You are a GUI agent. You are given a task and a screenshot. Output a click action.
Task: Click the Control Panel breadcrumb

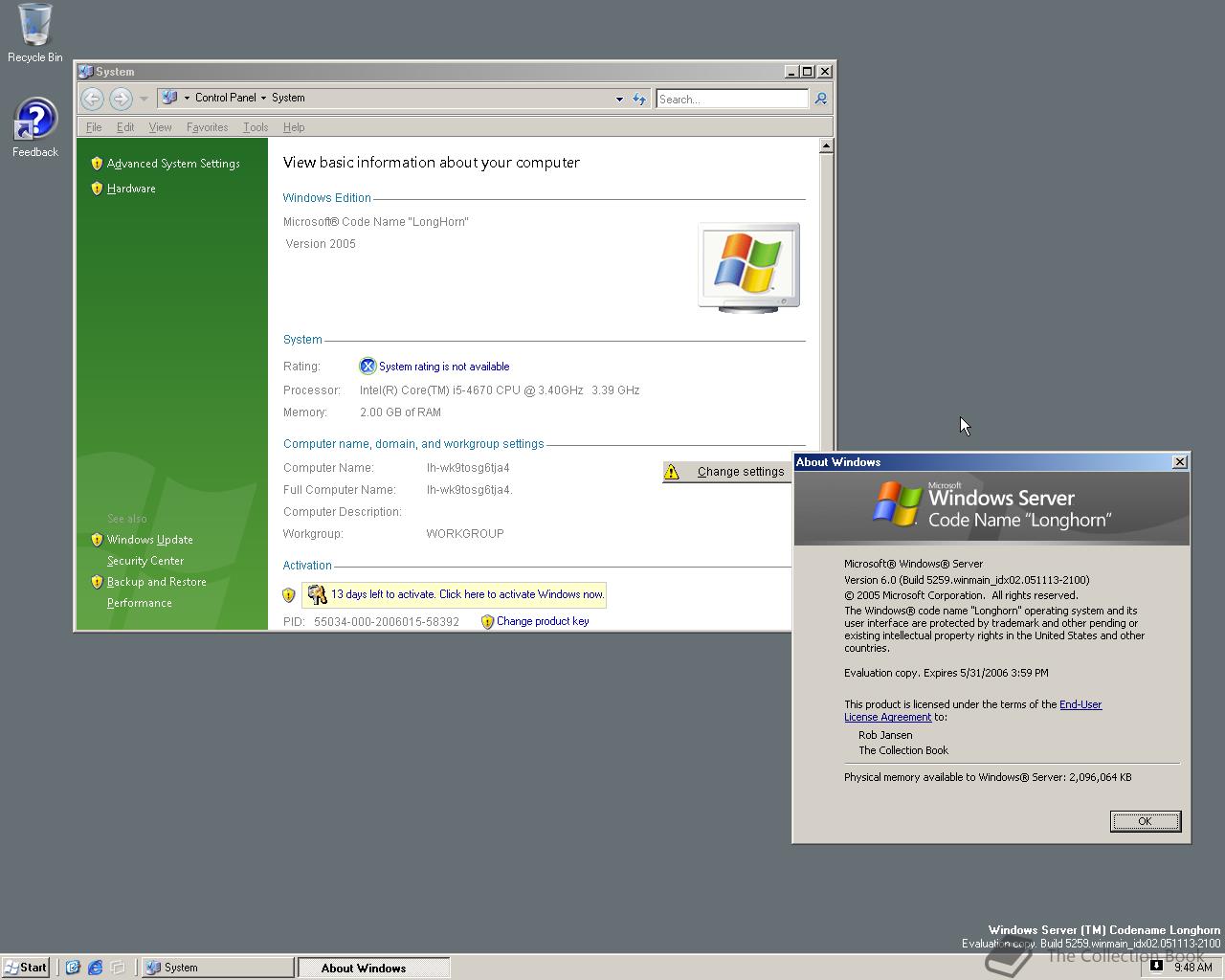tap(225, 98)
